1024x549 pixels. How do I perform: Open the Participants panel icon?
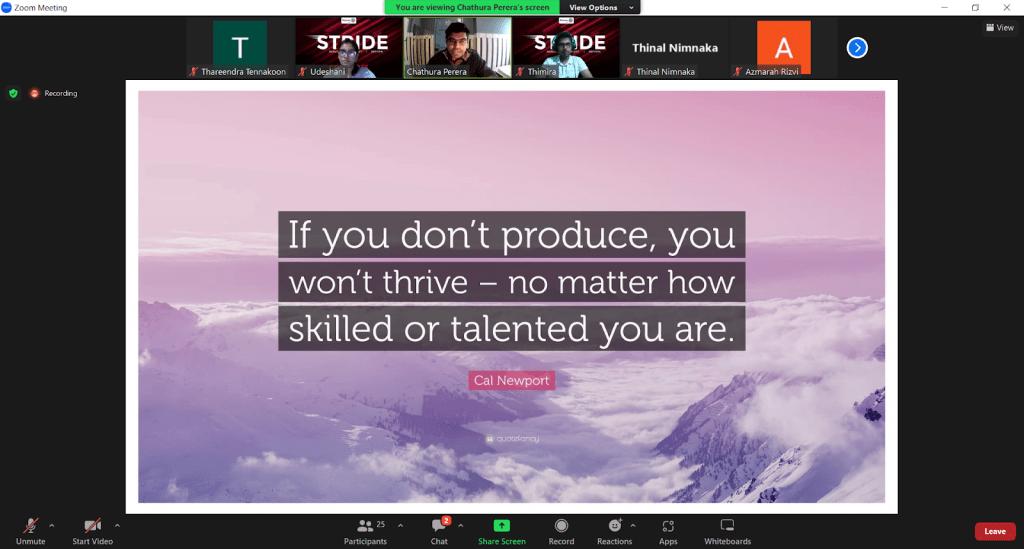[365, 526]
